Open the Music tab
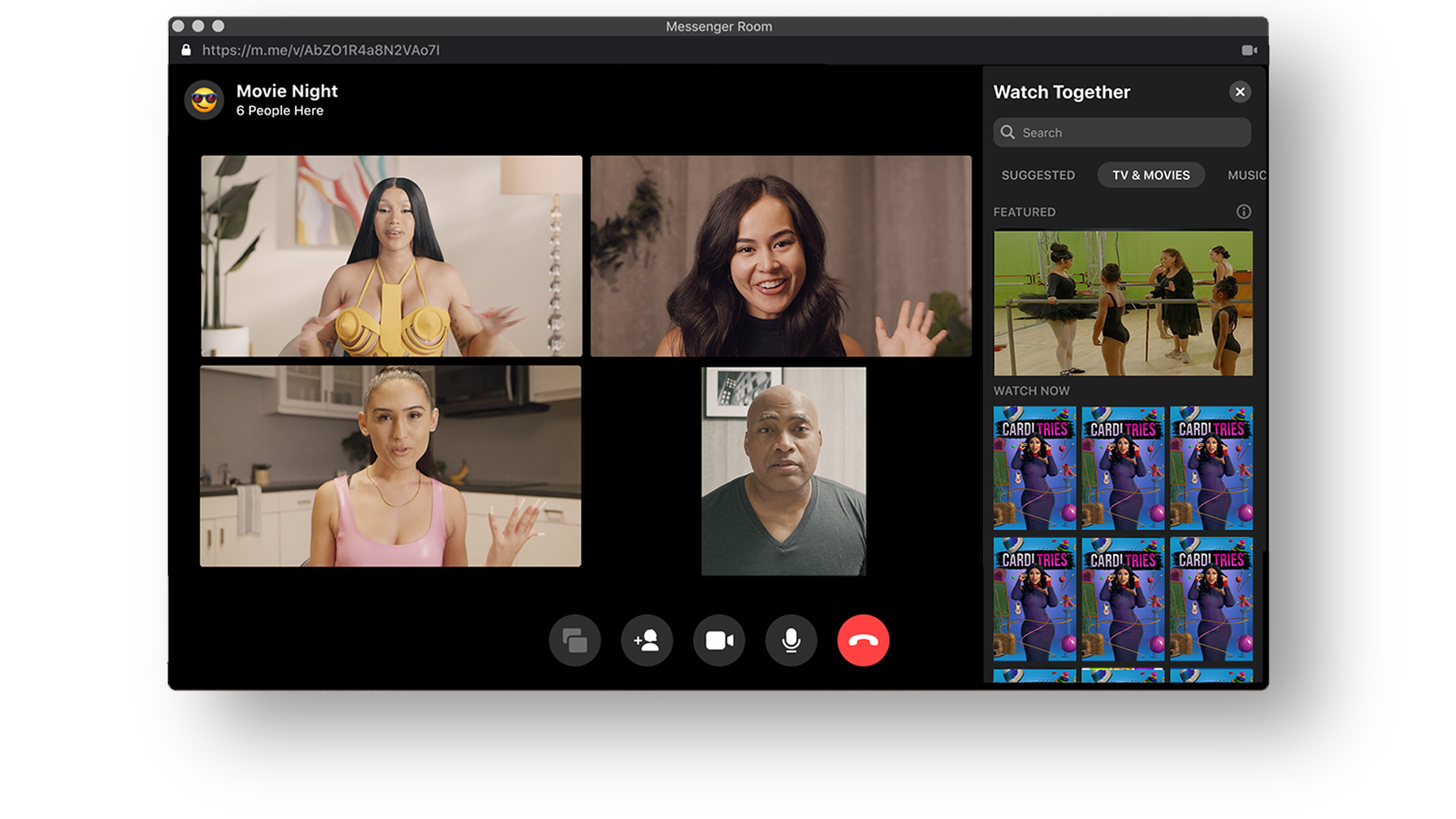Image resolution: width=1456 pixels, height=819 pixels. [x=1246, y=175]
